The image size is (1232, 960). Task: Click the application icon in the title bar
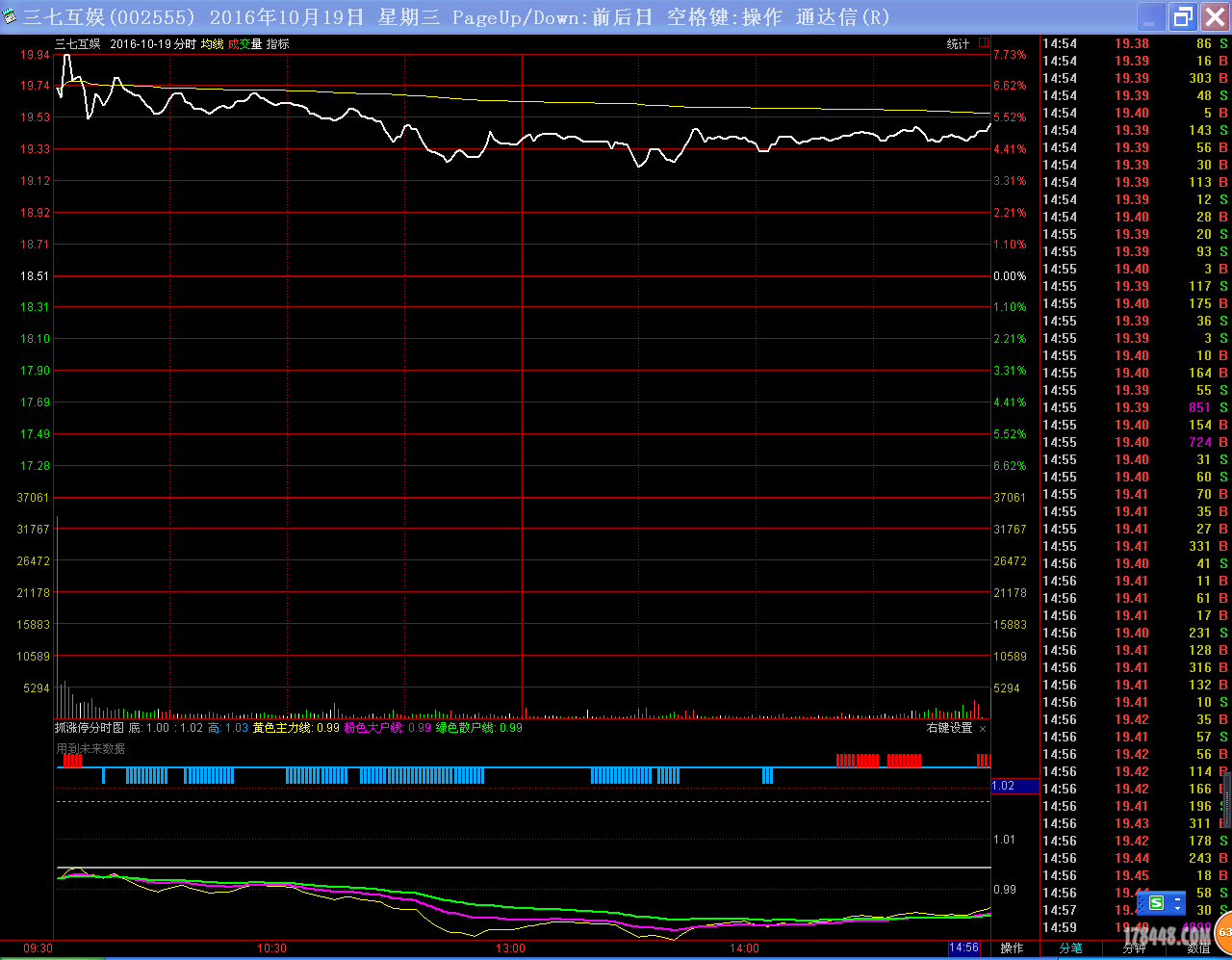click(10, 16)
